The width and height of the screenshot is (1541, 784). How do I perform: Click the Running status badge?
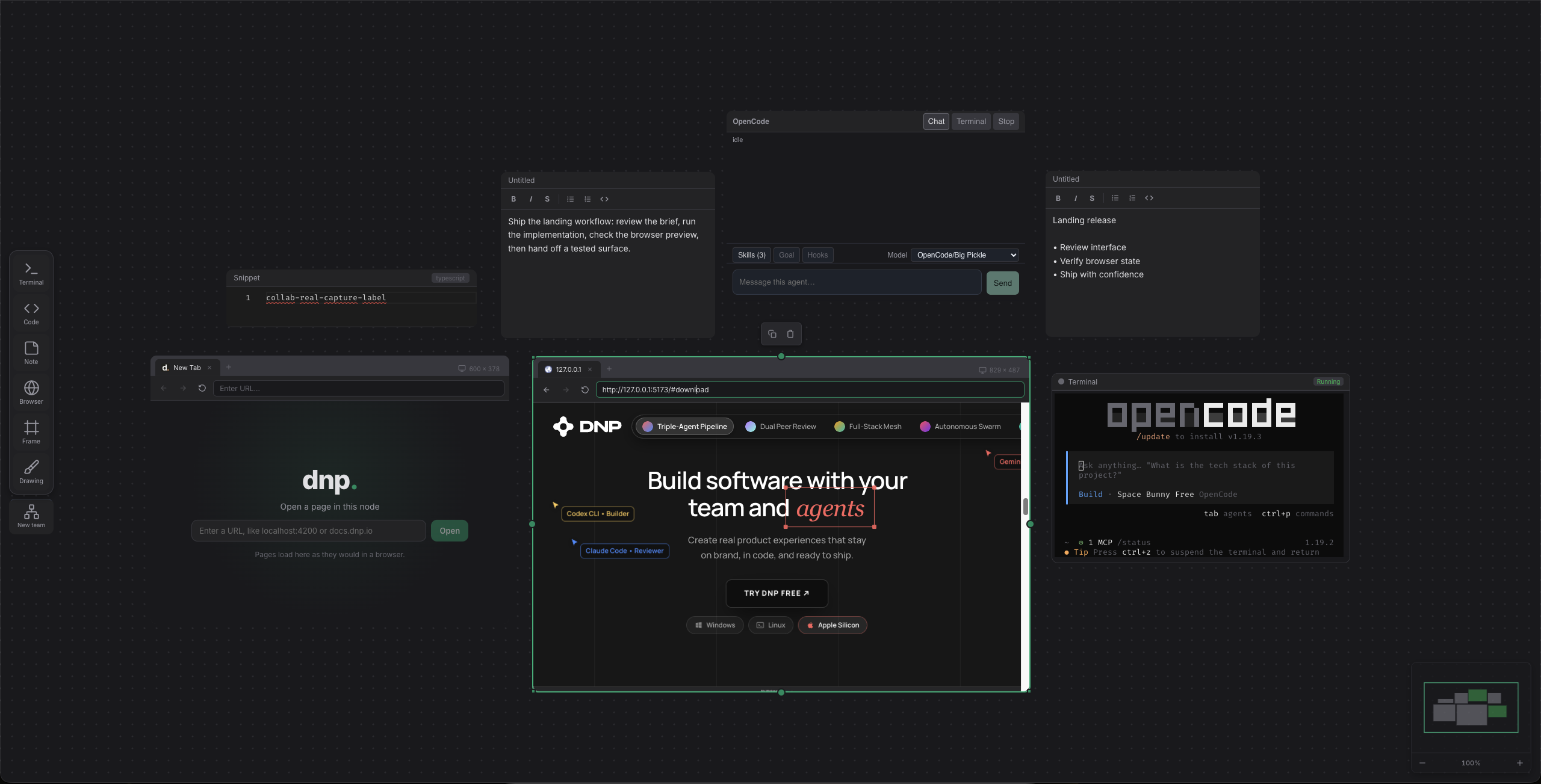point(1328,382)
